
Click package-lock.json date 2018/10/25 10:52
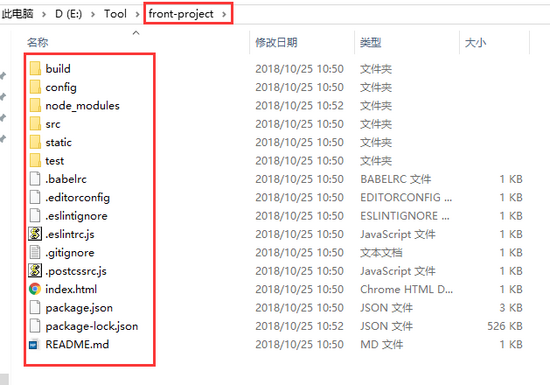300,326
